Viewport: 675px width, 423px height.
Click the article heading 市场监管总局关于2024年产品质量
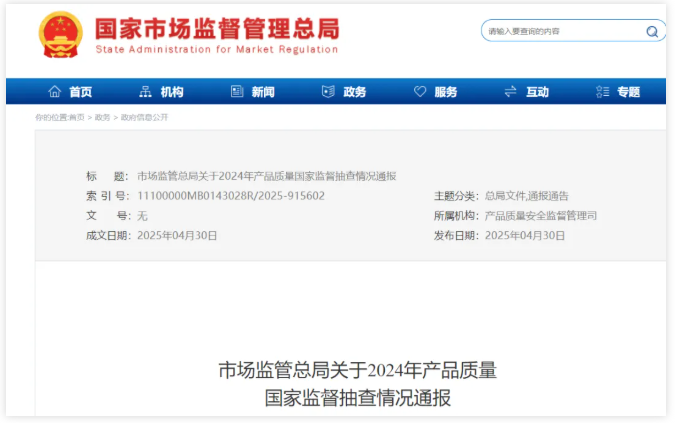point(358,371)
